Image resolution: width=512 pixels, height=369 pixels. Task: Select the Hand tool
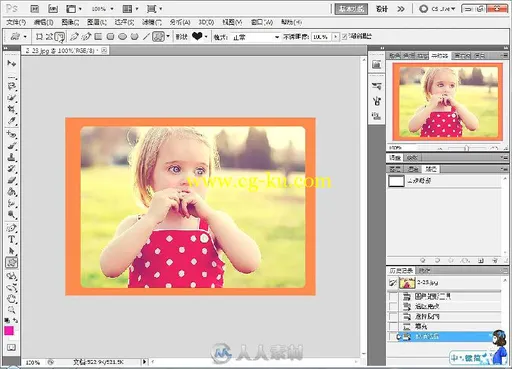(11, 299)
